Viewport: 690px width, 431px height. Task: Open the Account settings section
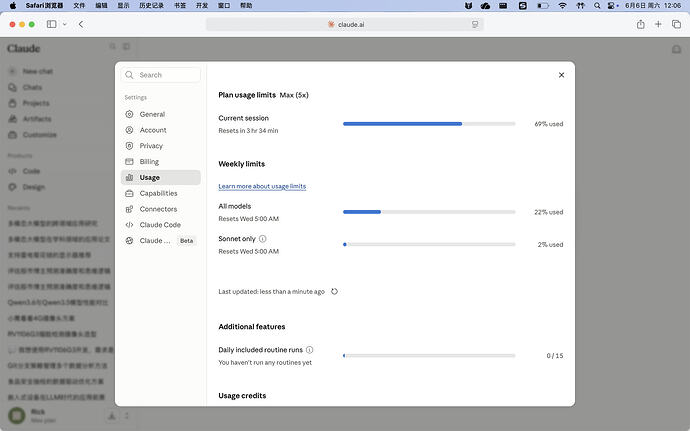pyautogui.click(x=161, y=130)
